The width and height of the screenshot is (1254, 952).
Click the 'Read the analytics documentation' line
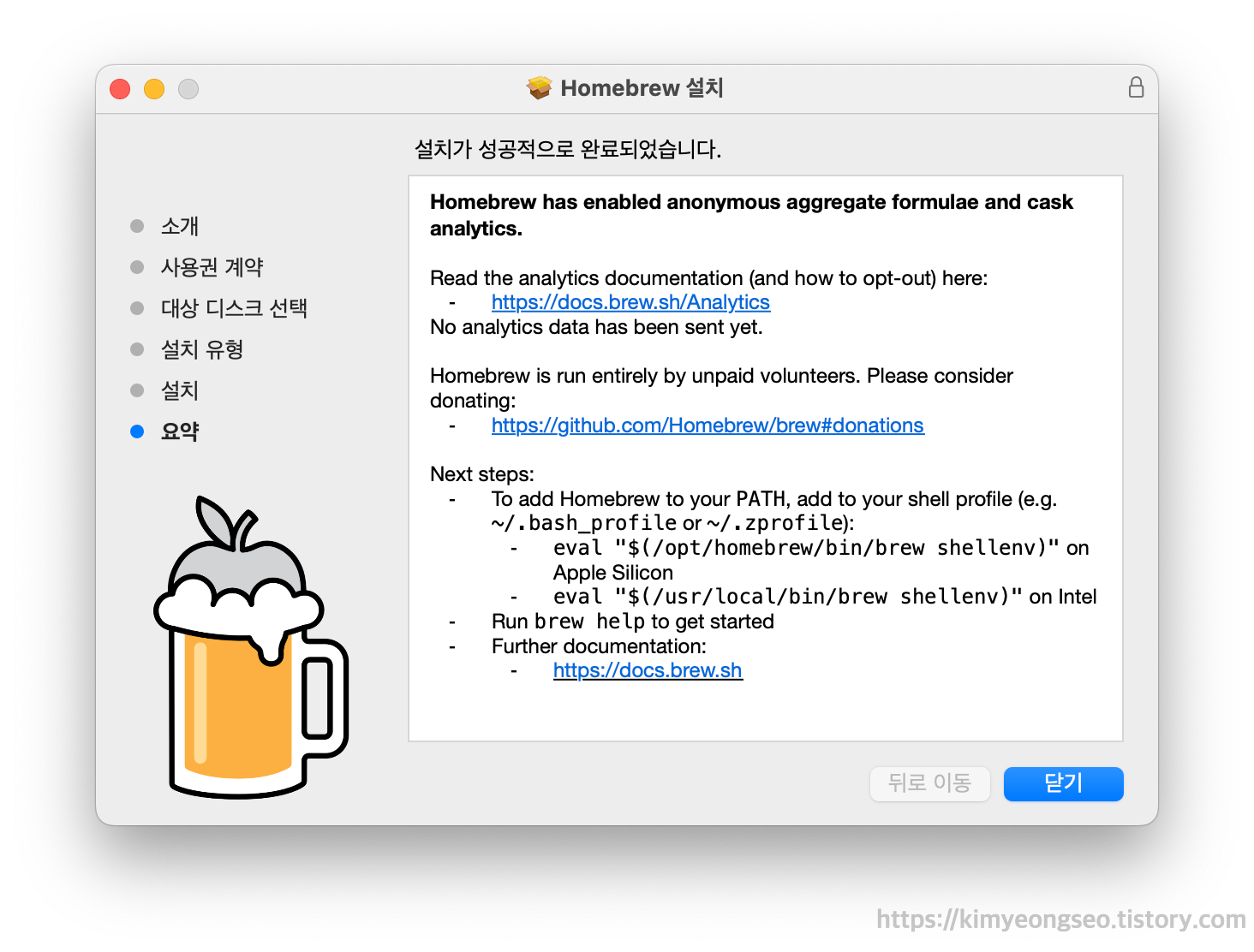(x=709, y=278)
